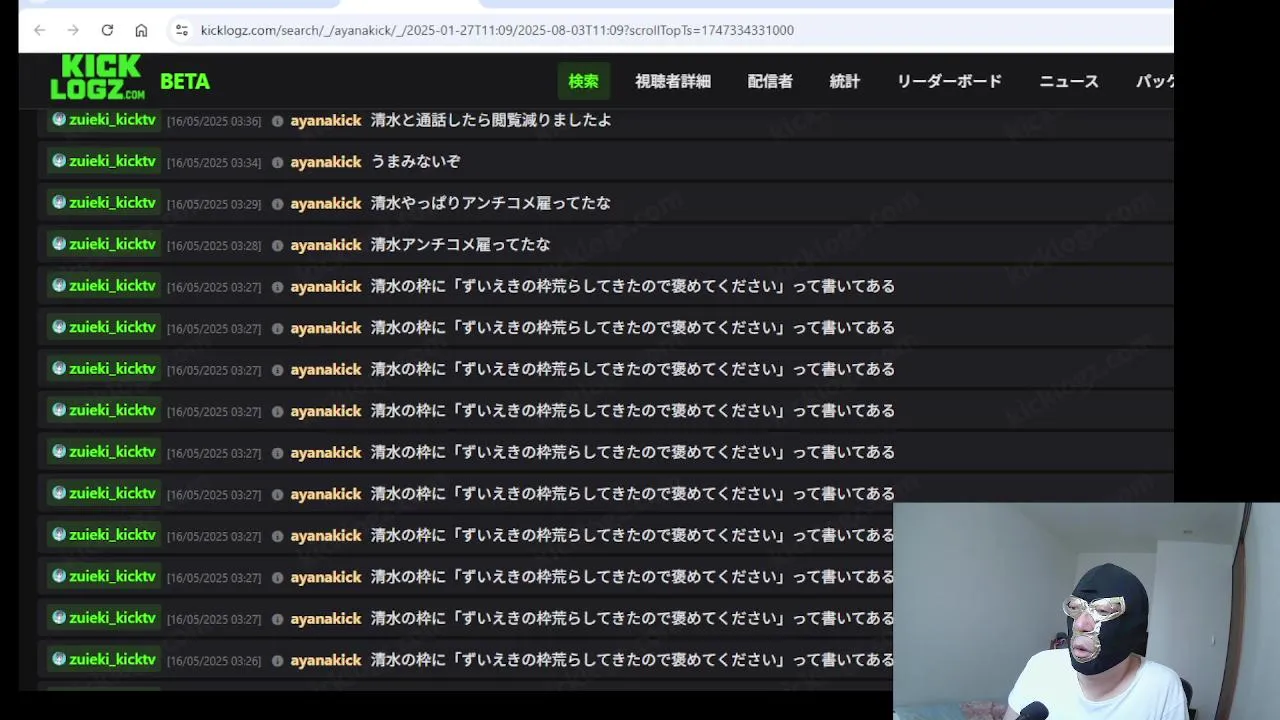Click the browser forward arrow
1280x720 pixels.
(73, 30)
